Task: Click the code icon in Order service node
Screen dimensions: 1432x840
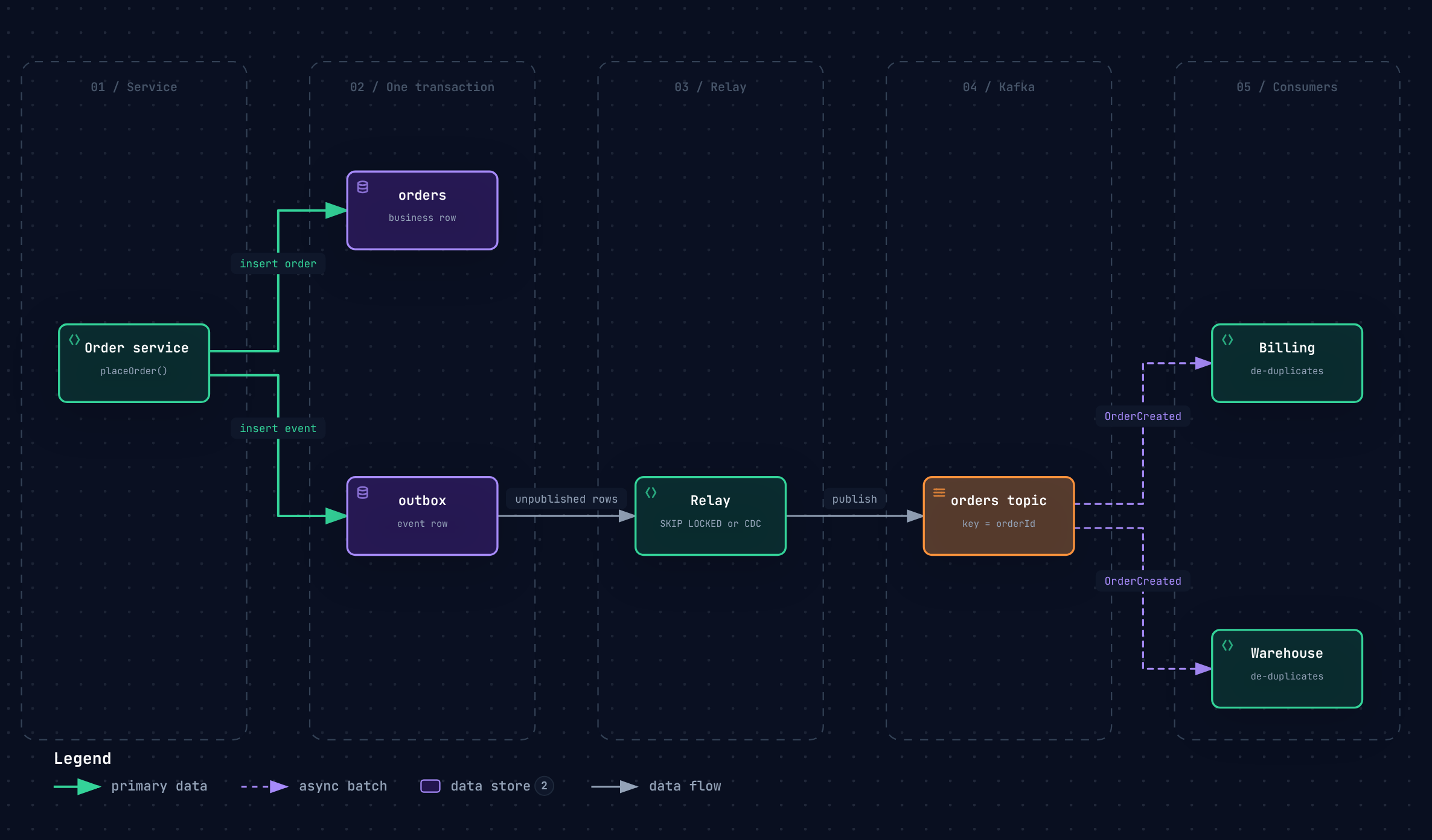Action: 74,340
